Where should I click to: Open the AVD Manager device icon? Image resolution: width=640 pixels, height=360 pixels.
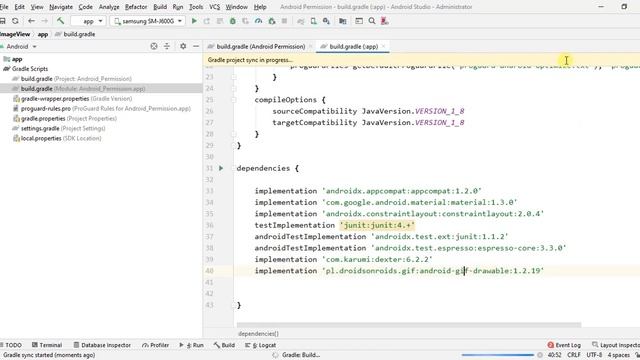(x=313, y=21)
